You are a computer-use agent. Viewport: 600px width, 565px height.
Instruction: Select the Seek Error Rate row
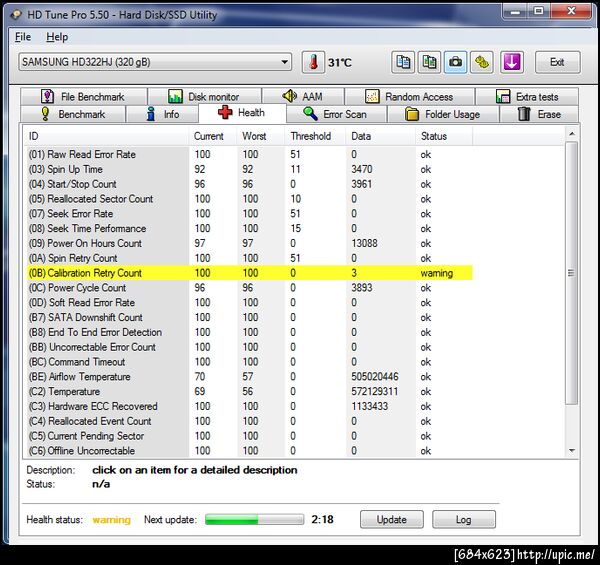[249, 214]
